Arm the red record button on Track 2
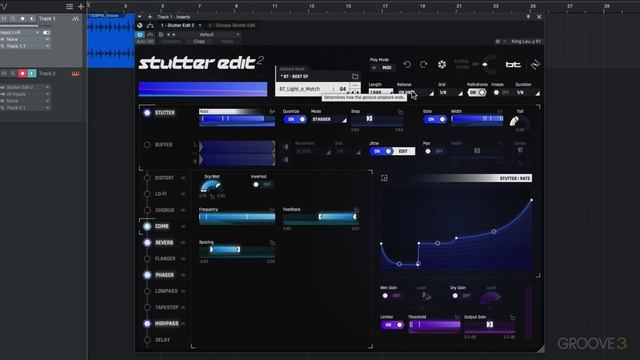 point(22,73)
